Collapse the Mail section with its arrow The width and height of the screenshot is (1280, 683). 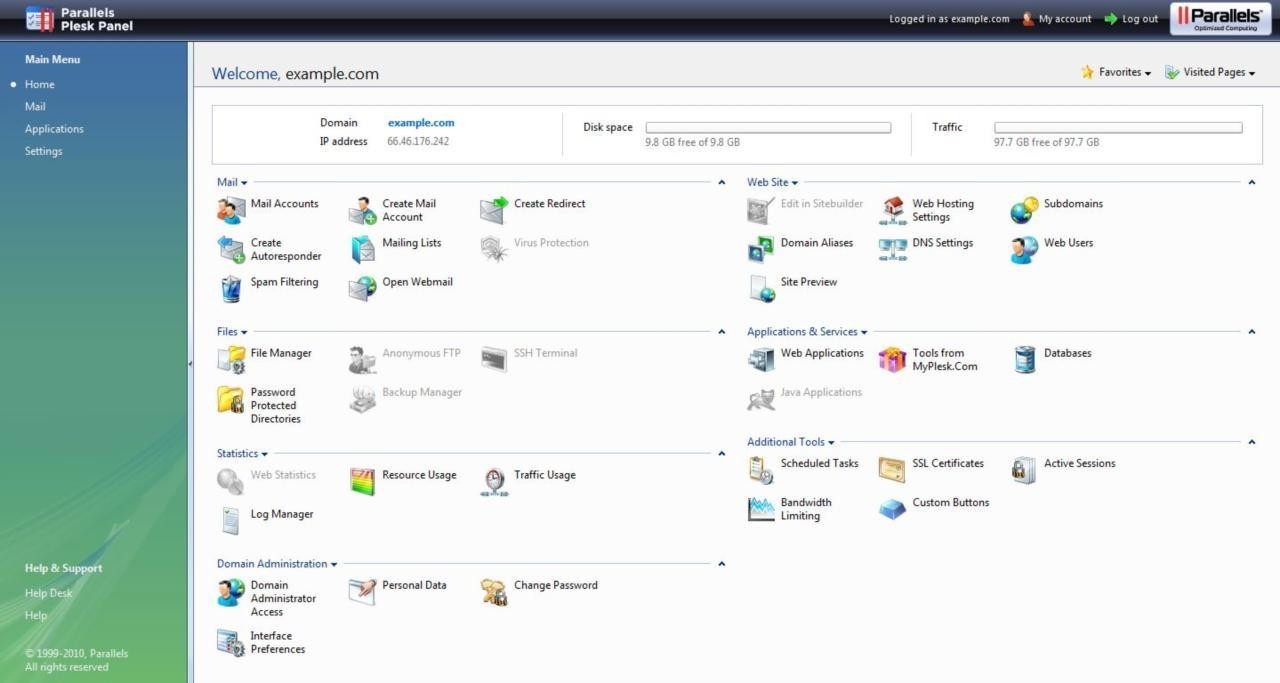(721, 182)
